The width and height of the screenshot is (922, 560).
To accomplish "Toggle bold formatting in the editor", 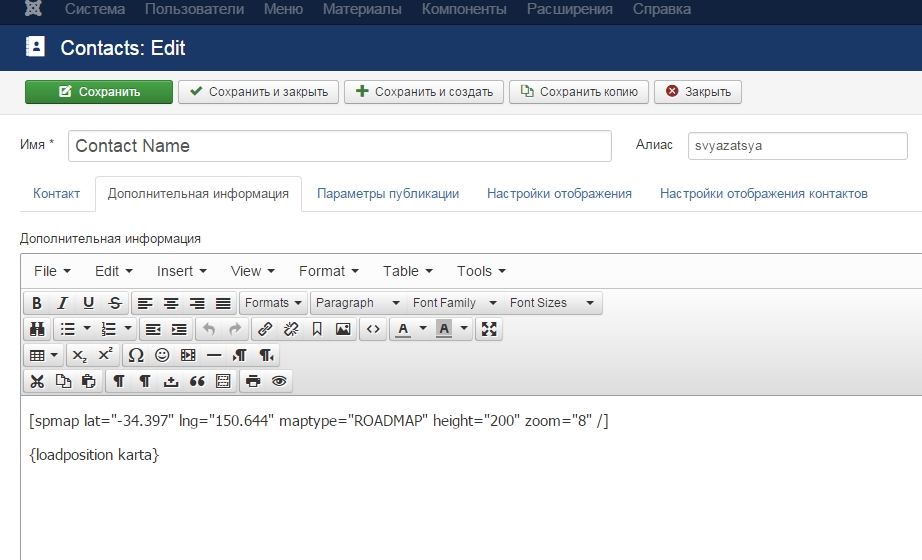I will coord(37,303).
